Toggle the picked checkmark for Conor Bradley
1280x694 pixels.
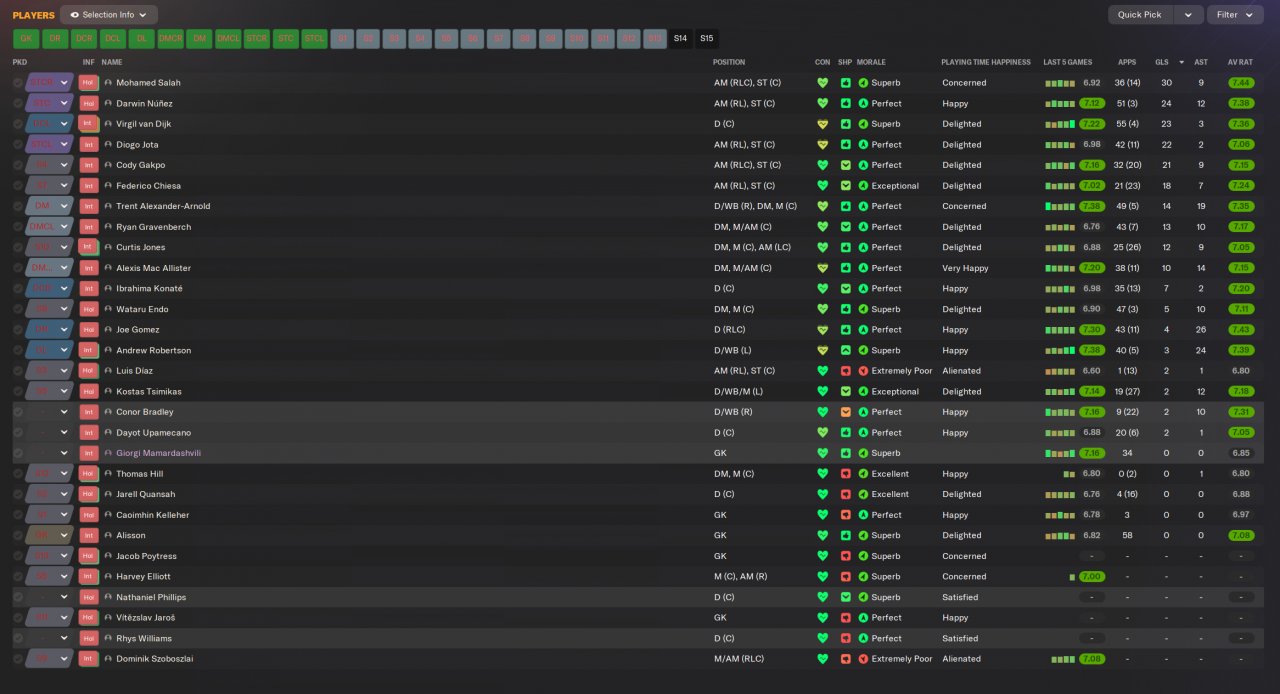pyautogui.click(x=18, y=412)
